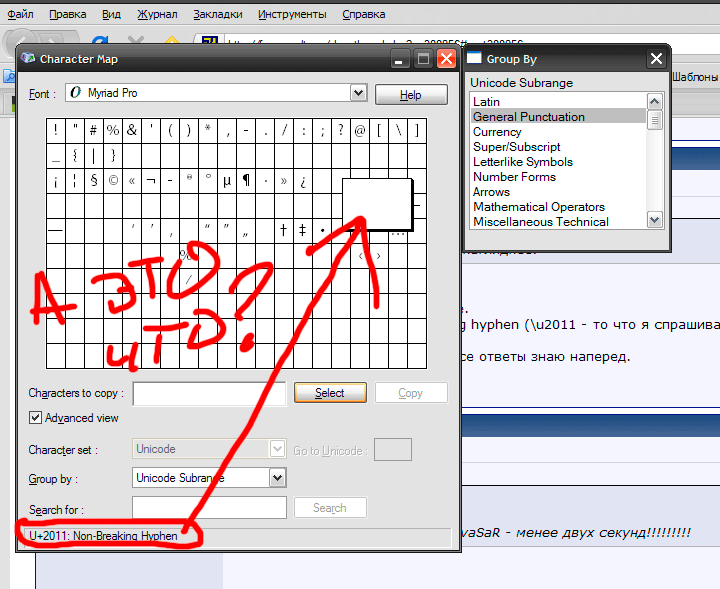Open the Character set Unicode dropdown
The width and height of the screenshot is (720, 589).
coord(277,449)
